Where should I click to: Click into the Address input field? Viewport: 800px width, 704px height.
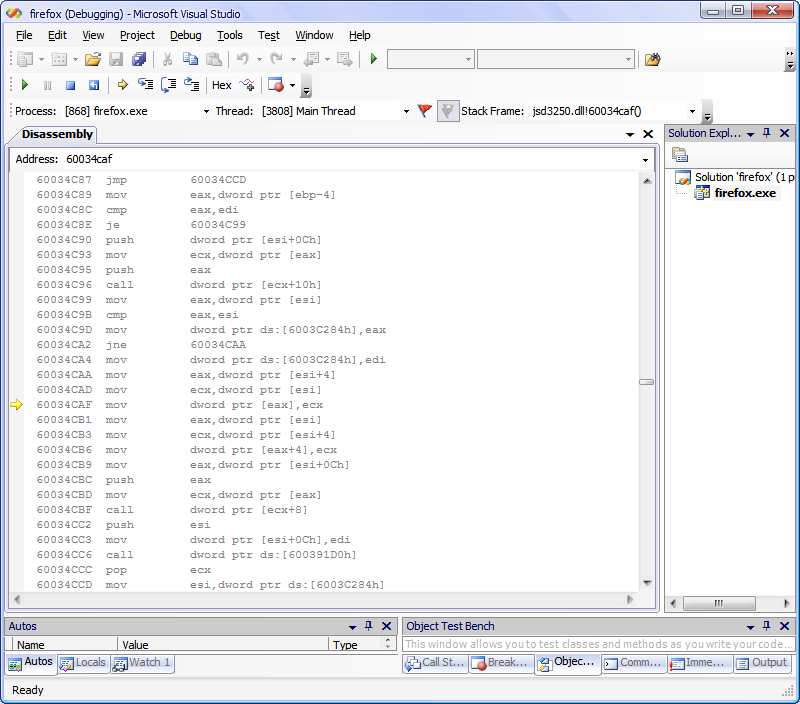[x=350, y=159]
